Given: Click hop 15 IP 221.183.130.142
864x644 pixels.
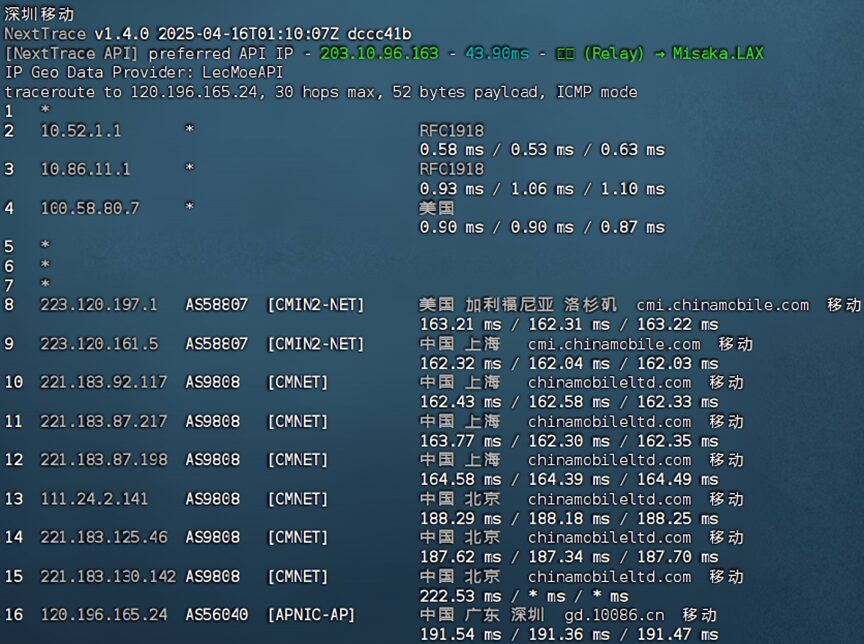Looking at the screenshot, I should pos(108,576).
